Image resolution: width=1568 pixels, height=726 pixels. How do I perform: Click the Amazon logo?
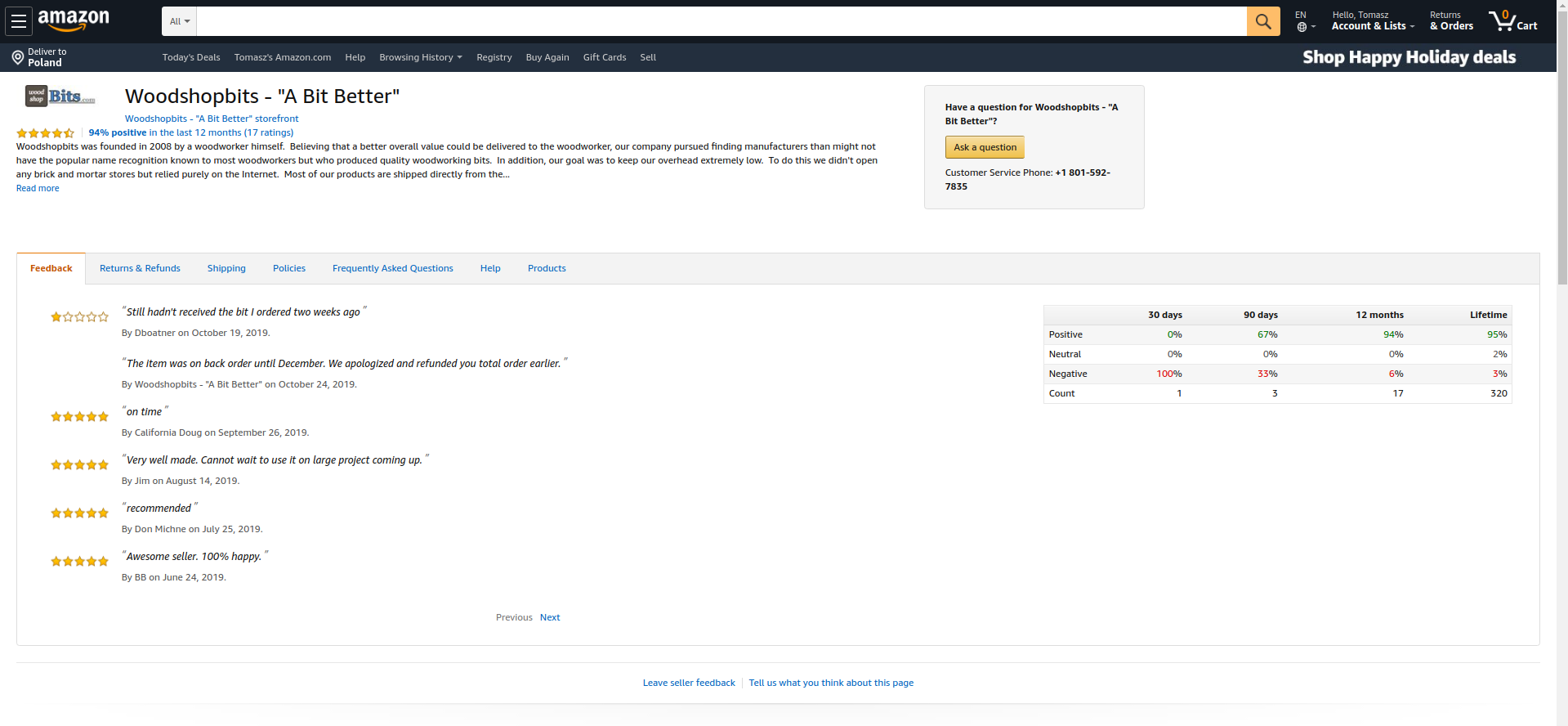tap(74, 20)
